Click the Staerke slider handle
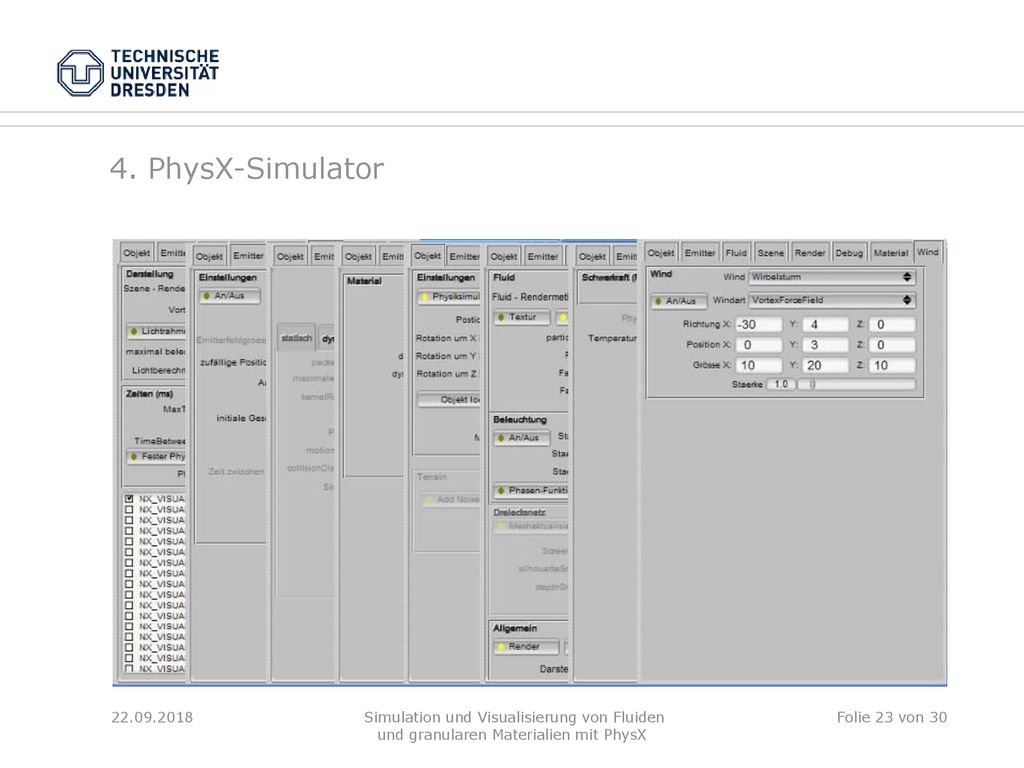Viewport: 1024px width, 768px height. click(812, 385)
